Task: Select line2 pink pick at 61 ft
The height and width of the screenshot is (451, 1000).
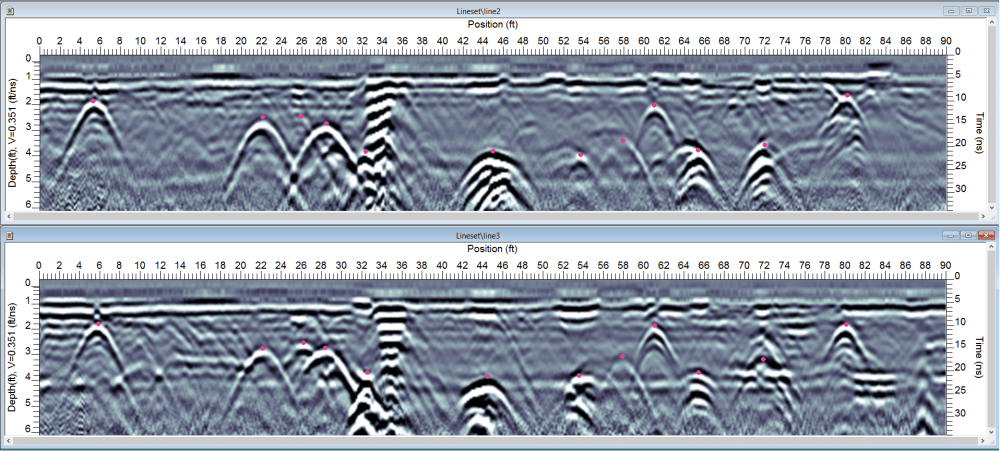Action: pos(654,105)
